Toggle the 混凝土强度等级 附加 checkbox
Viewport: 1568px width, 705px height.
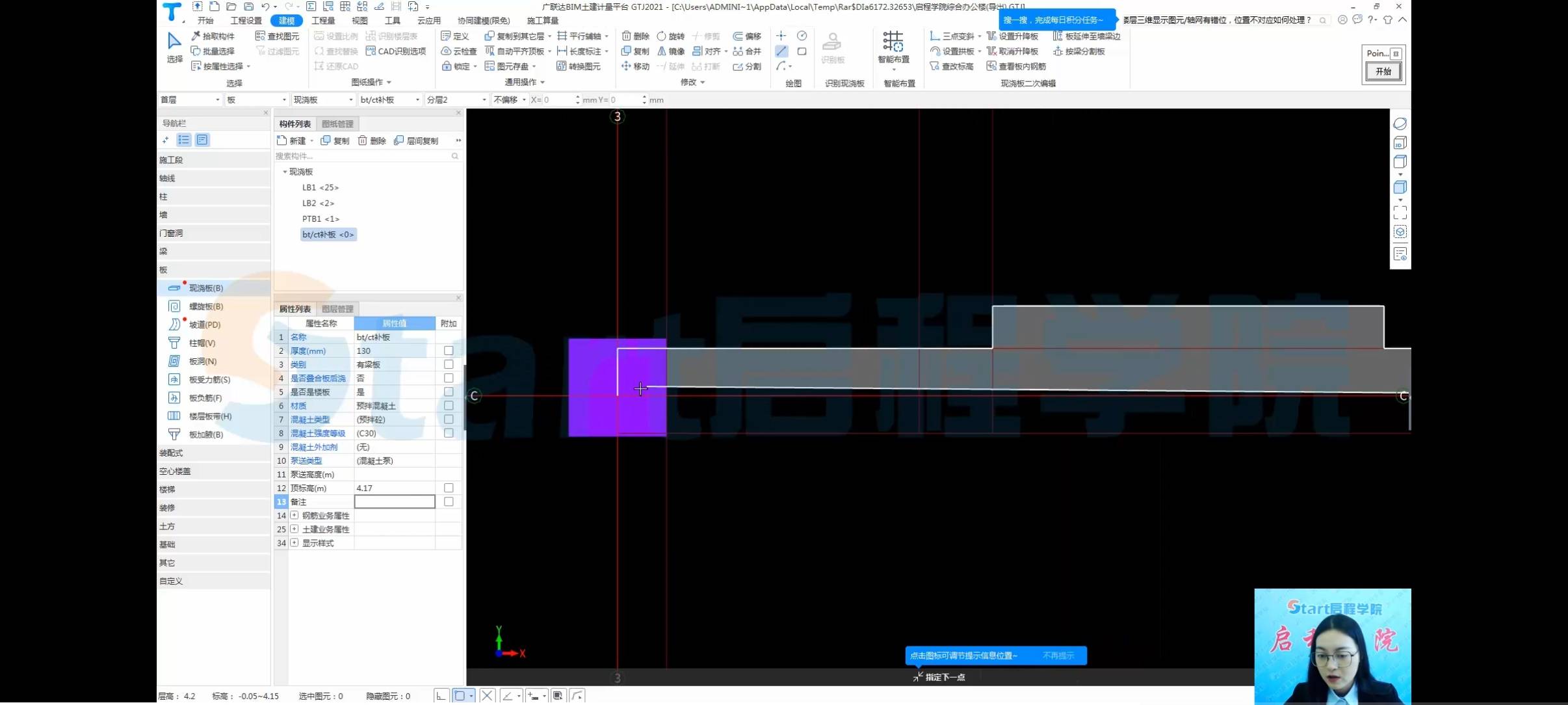coord(448,432)
